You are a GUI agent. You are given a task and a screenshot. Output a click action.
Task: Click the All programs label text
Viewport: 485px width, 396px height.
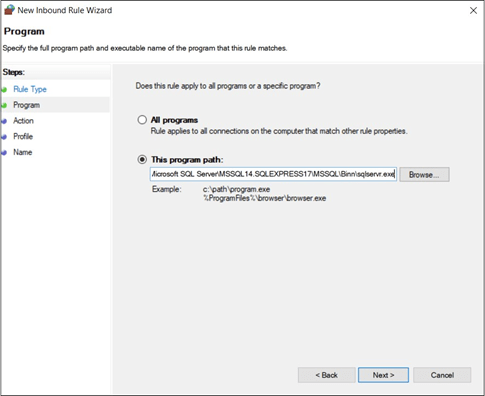pos(174,120)
